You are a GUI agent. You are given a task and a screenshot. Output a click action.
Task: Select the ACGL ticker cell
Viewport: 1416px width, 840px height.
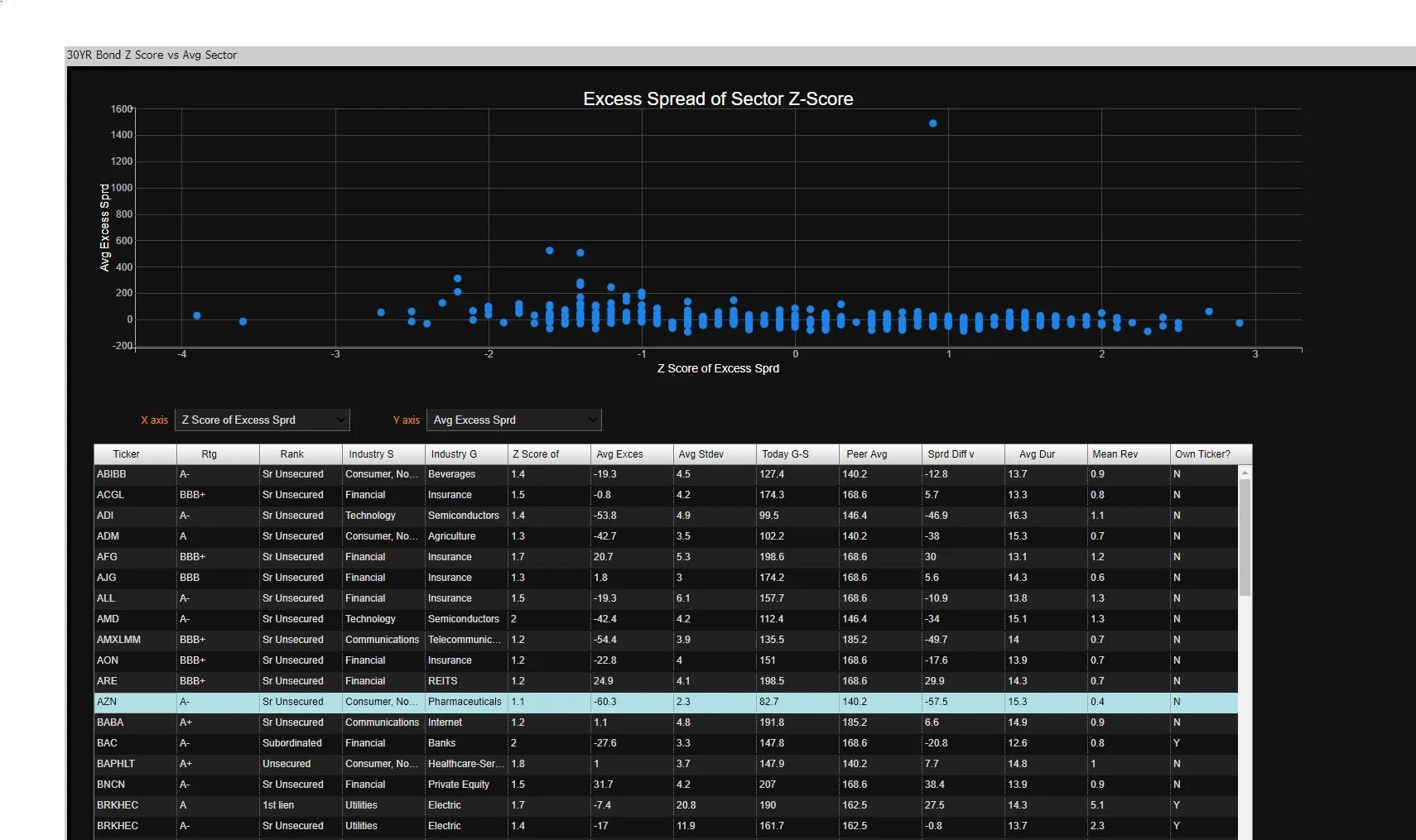point(135,495)
